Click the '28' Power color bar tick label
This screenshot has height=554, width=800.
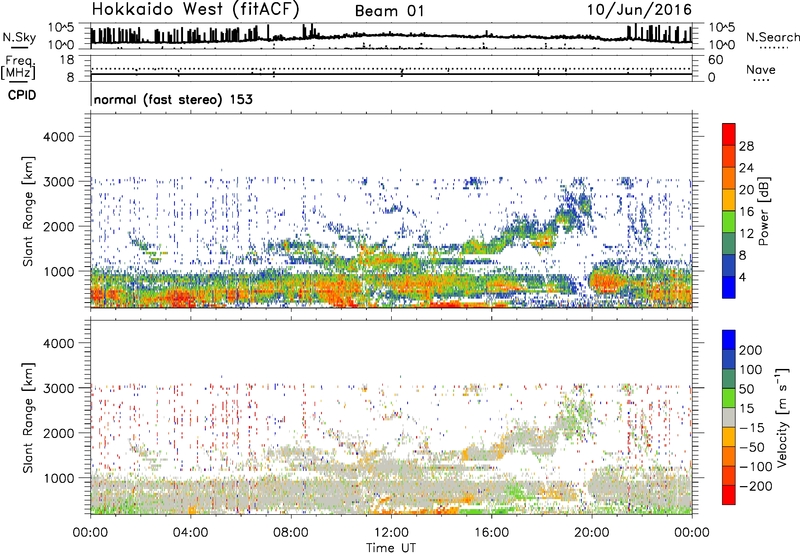(x=746, y=146)
